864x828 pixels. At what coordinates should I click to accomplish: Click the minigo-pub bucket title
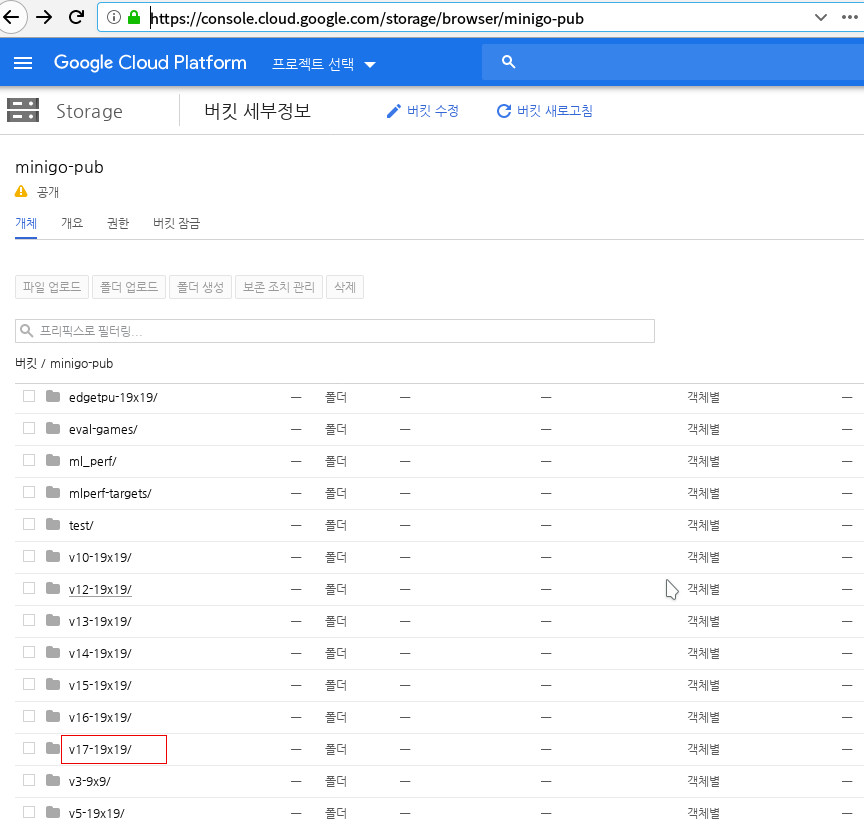pos(60,167)
